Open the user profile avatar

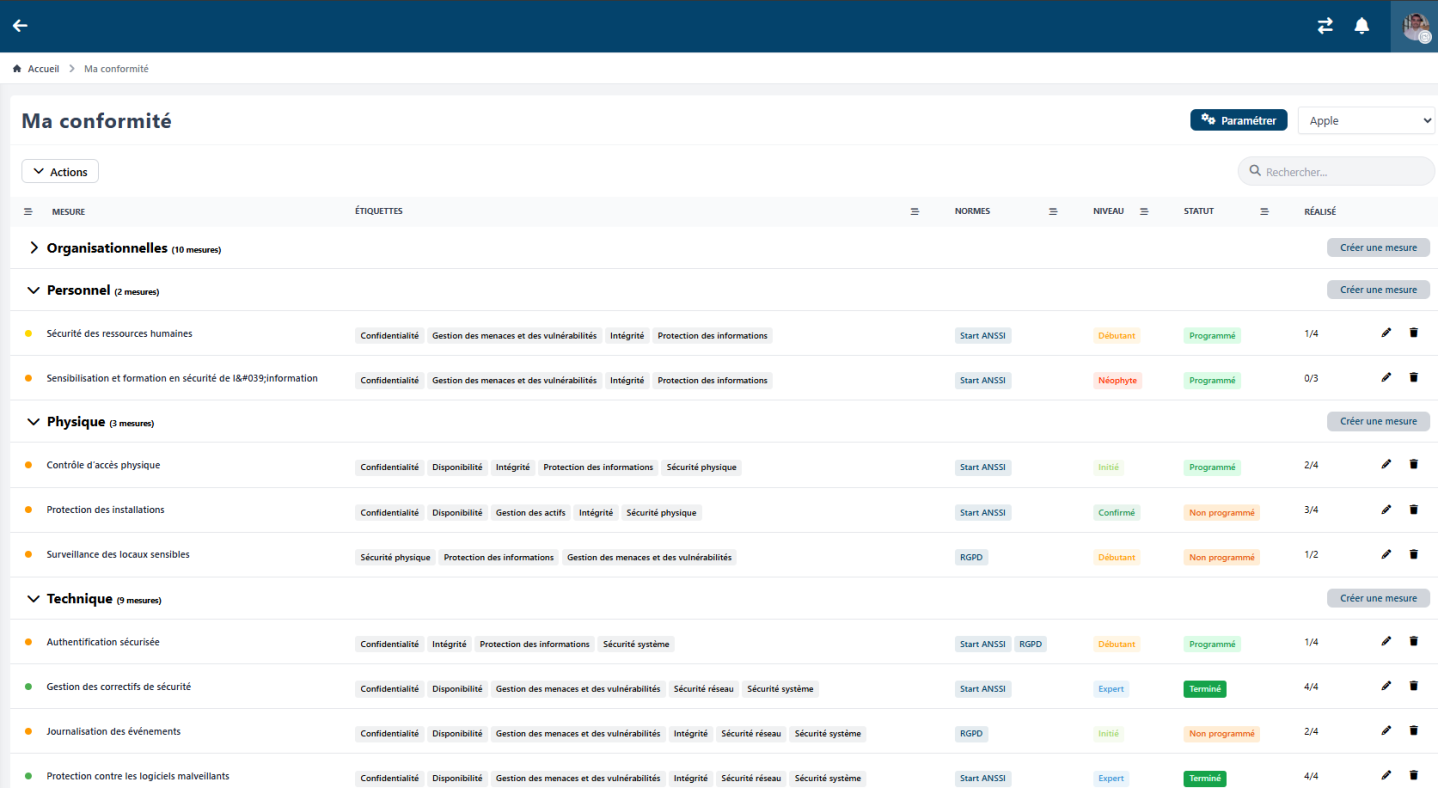pos(1415,26)
